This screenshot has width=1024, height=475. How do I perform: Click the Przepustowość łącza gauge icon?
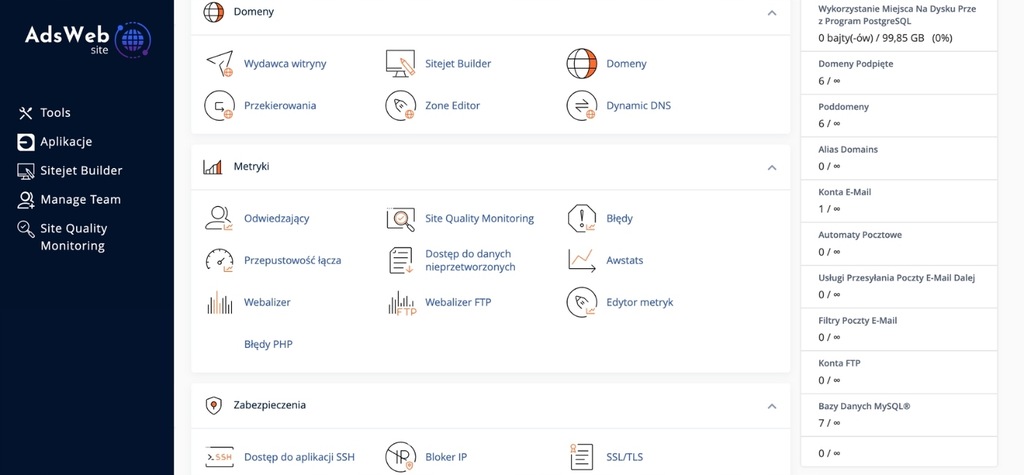coord(219,260)
